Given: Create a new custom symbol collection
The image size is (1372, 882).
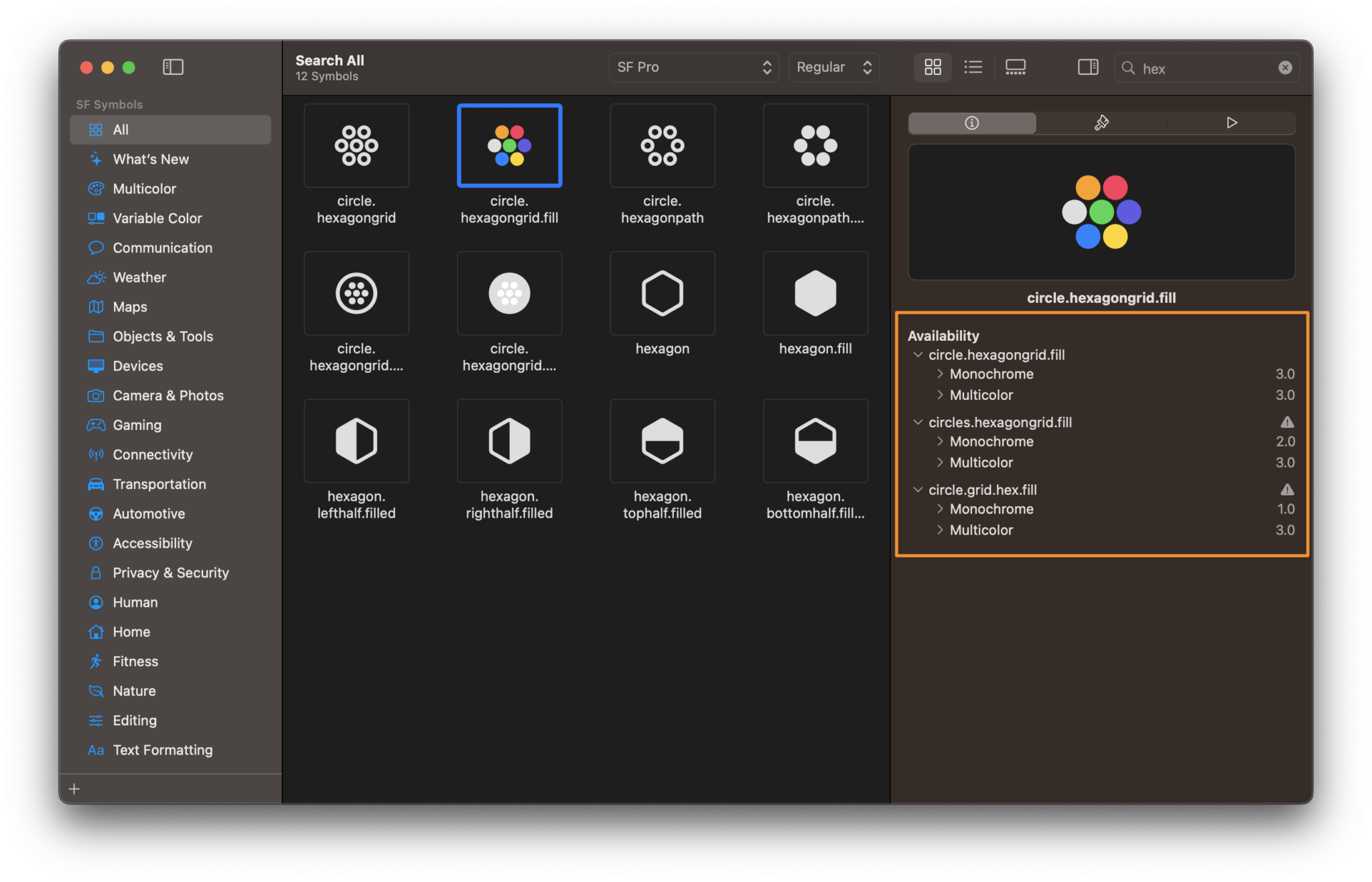Looking at the screenshot, I should (74, 788).
